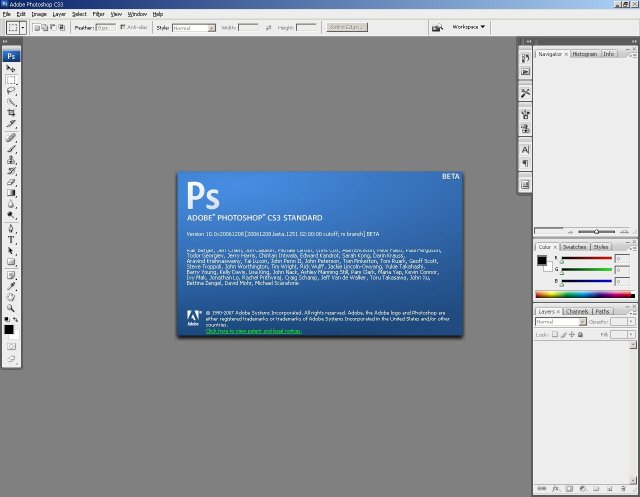The height and width of the screenshot is (497, 640).
Task: Open the layer blend mode Normal dropdown
Action: click(559, 323)
